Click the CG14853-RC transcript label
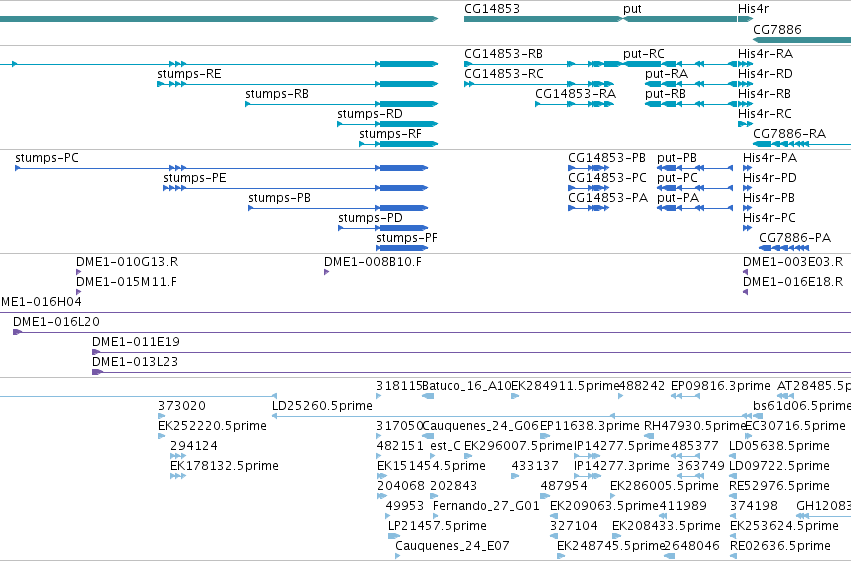 coord(504,74)
